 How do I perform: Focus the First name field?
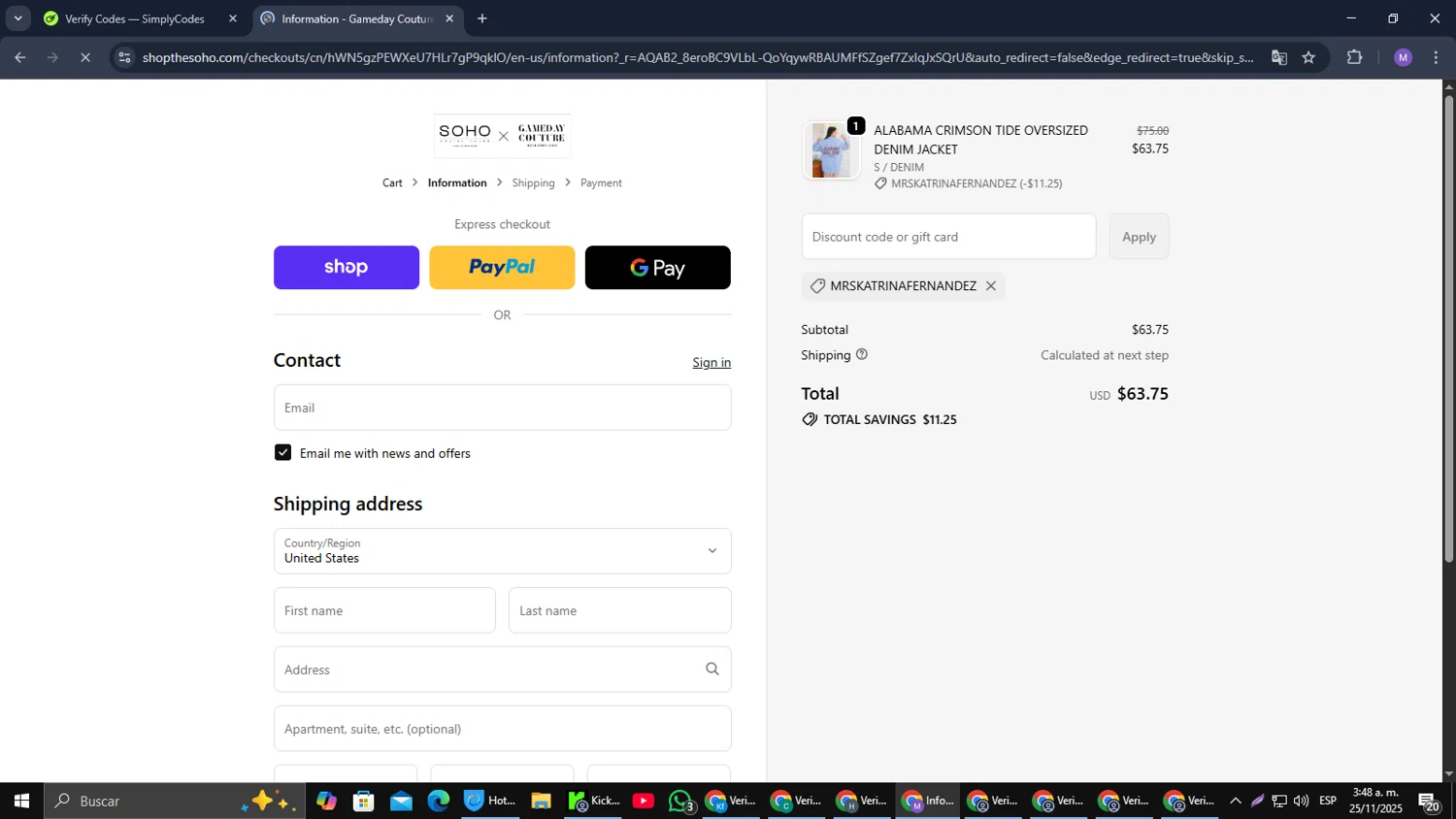pyautogui.click(x=384, y=610)
